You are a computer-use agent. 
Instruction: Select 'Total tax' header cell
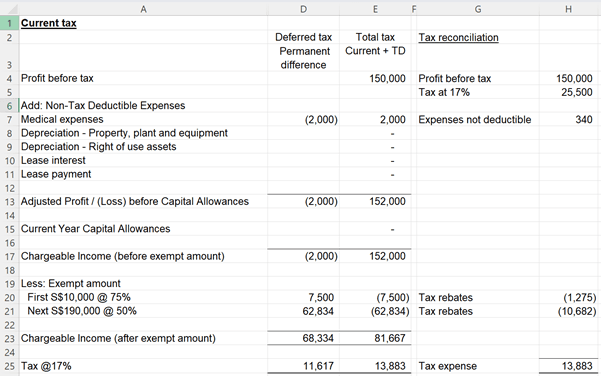pos(375,37)
